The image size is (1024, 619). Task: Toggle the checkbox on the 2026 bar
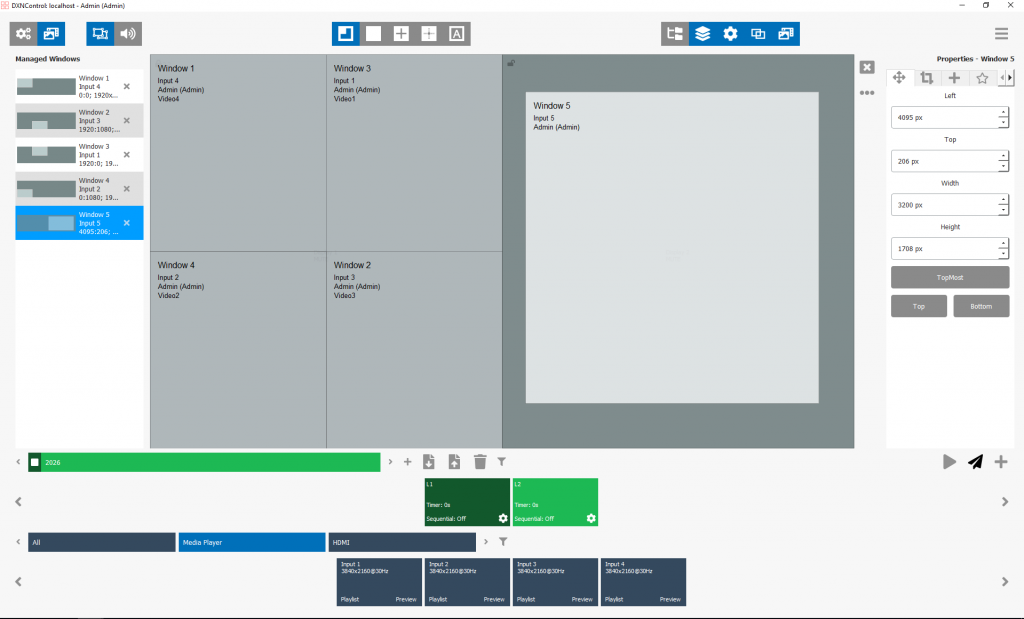pos(35,462)
